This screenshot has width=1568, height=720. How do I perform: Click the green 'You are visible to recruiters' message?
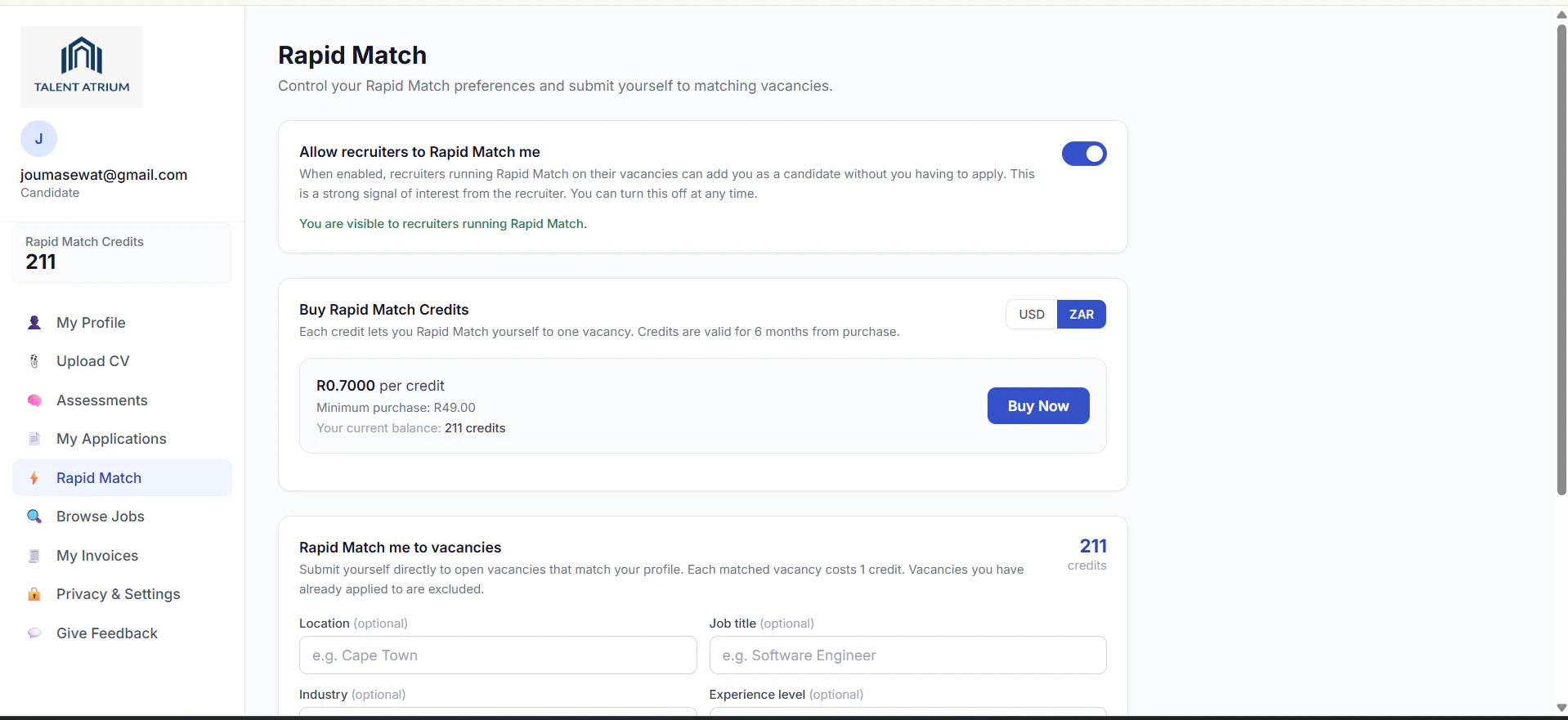click(443, 224)
